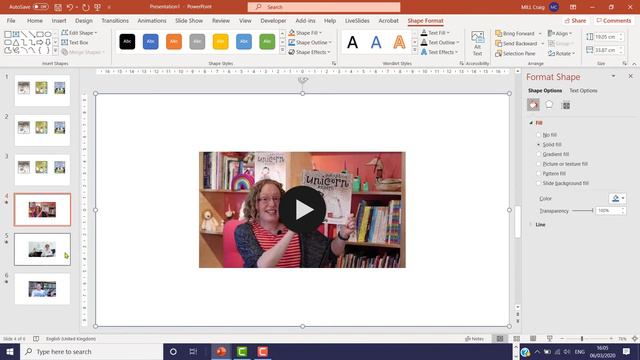Screen dimensions: 640x360
Task: Switch to the Design tab
Action: tap(84, 20)
